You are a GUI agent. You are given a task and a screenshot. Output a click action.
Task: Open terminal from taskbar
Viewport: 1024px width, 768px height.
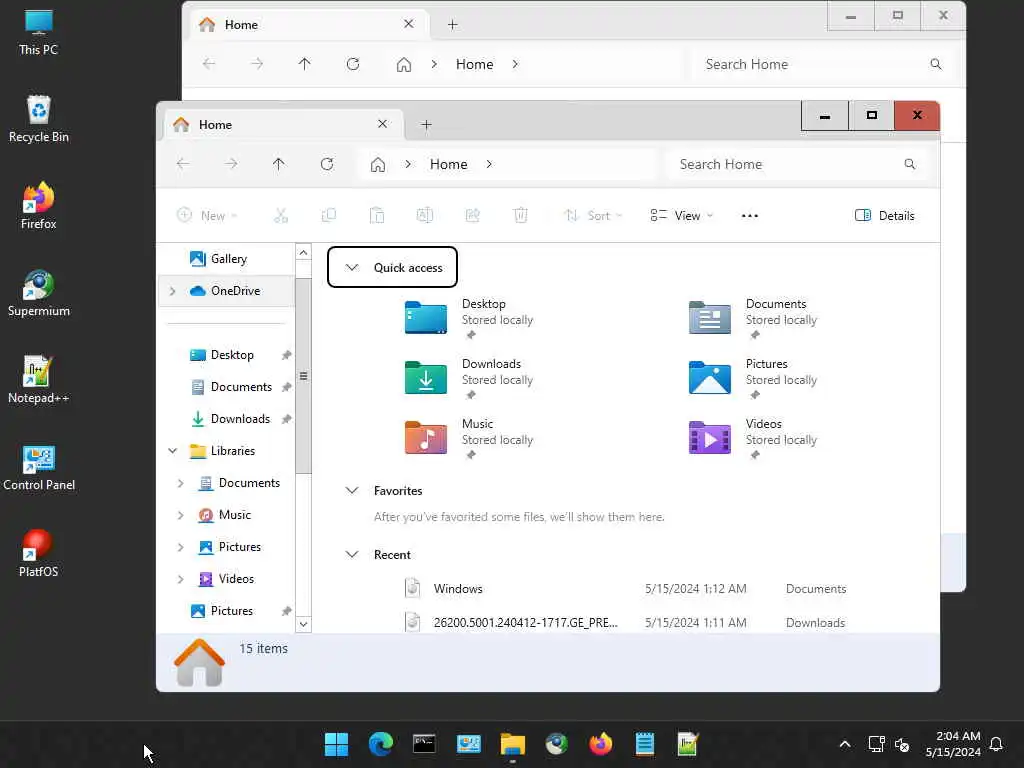(424, 744)
